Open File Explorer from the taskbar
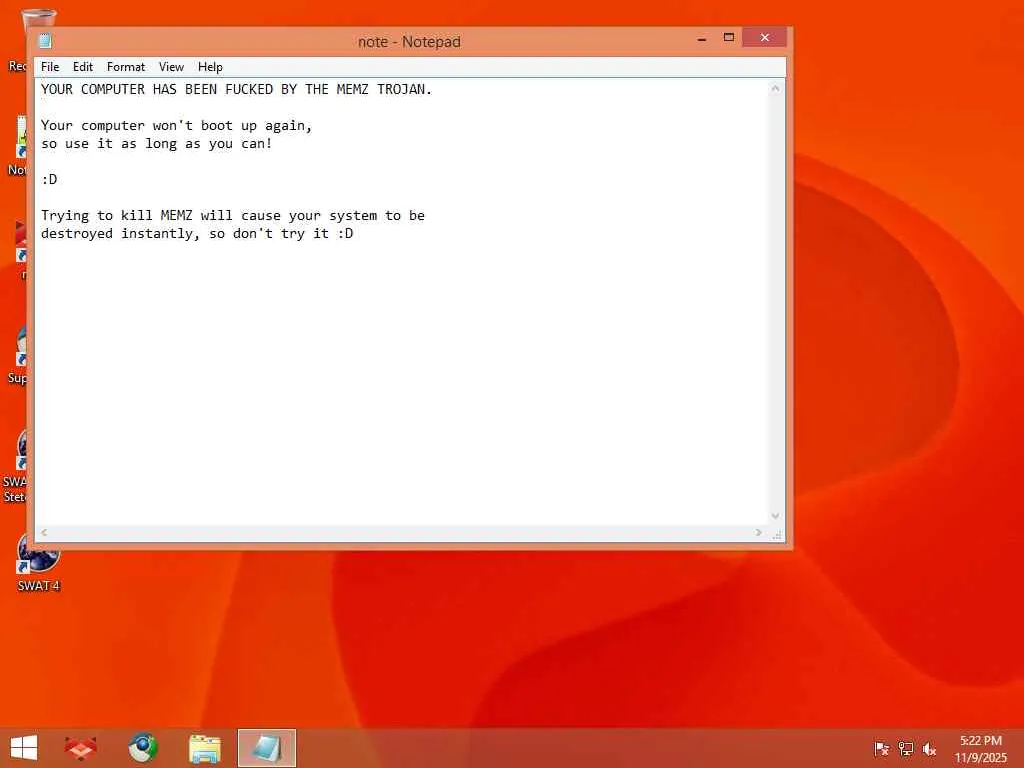Viewport: 1024px width, 768px height. point(204,748)
